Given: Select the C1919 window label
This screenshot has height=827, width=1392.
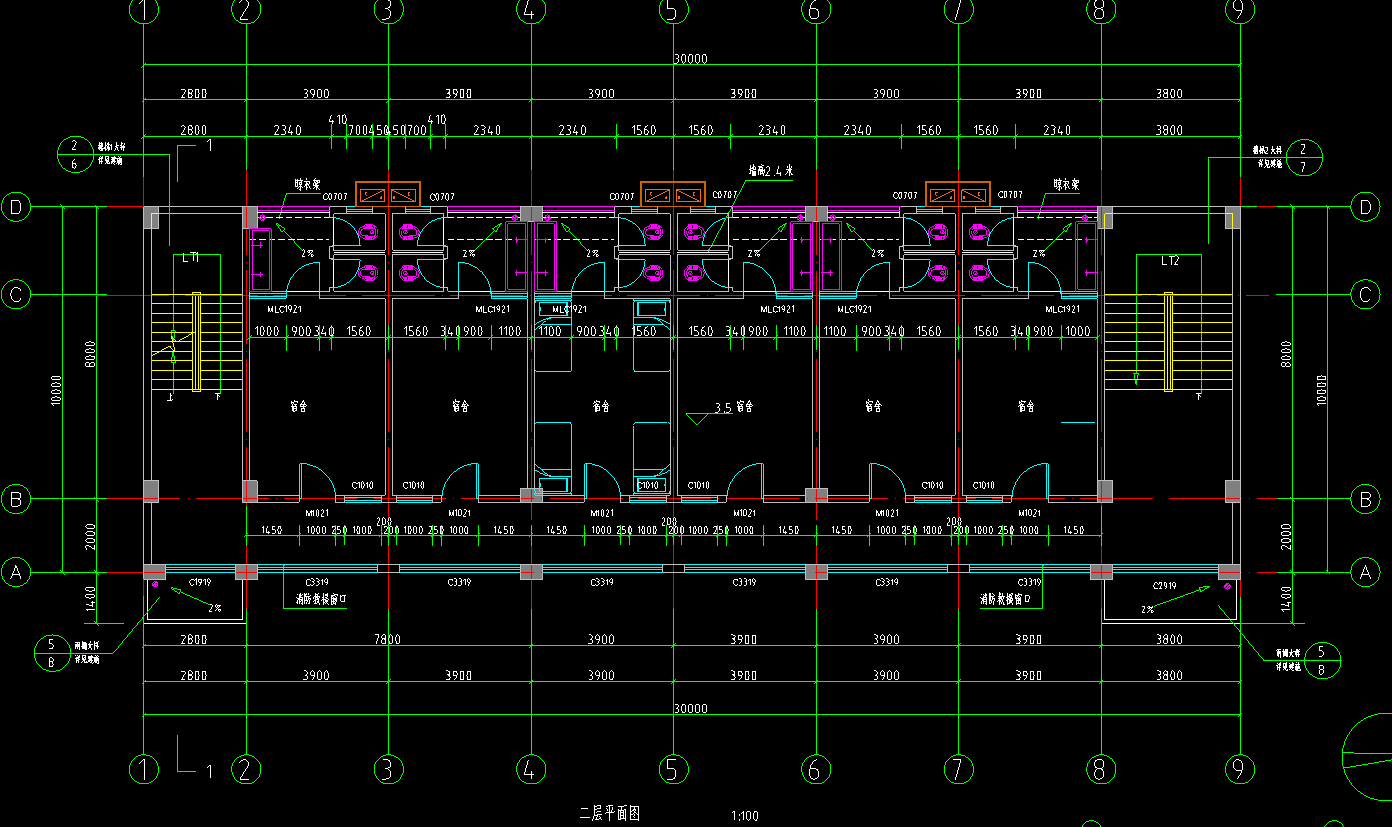Looking at the screenshot, I should point(199,582).
